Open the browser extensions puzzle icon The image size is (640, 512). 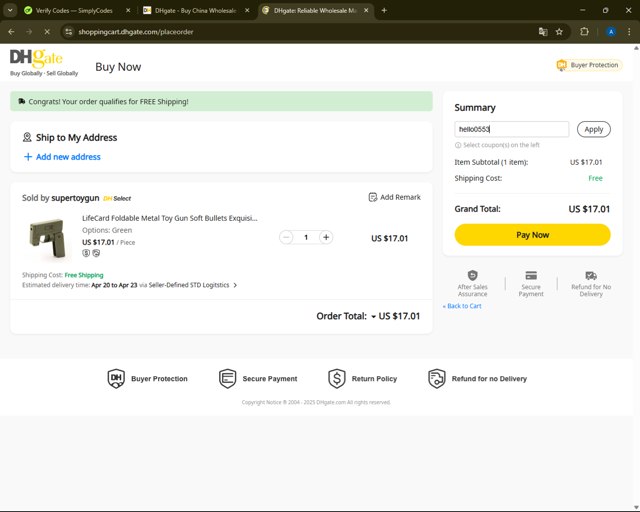tap(585, 31)
